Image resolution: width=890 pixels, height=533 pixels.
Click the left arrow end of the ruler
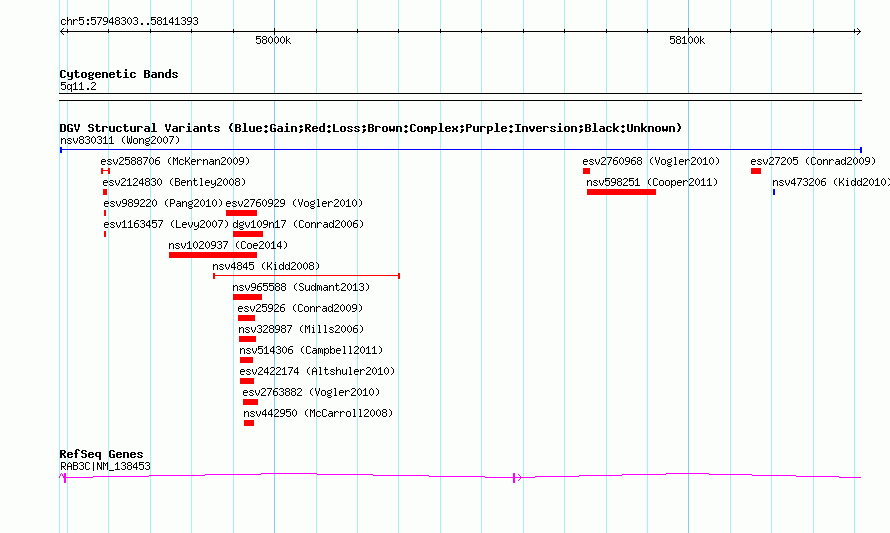pyautogui.click(x=63, y=32)
